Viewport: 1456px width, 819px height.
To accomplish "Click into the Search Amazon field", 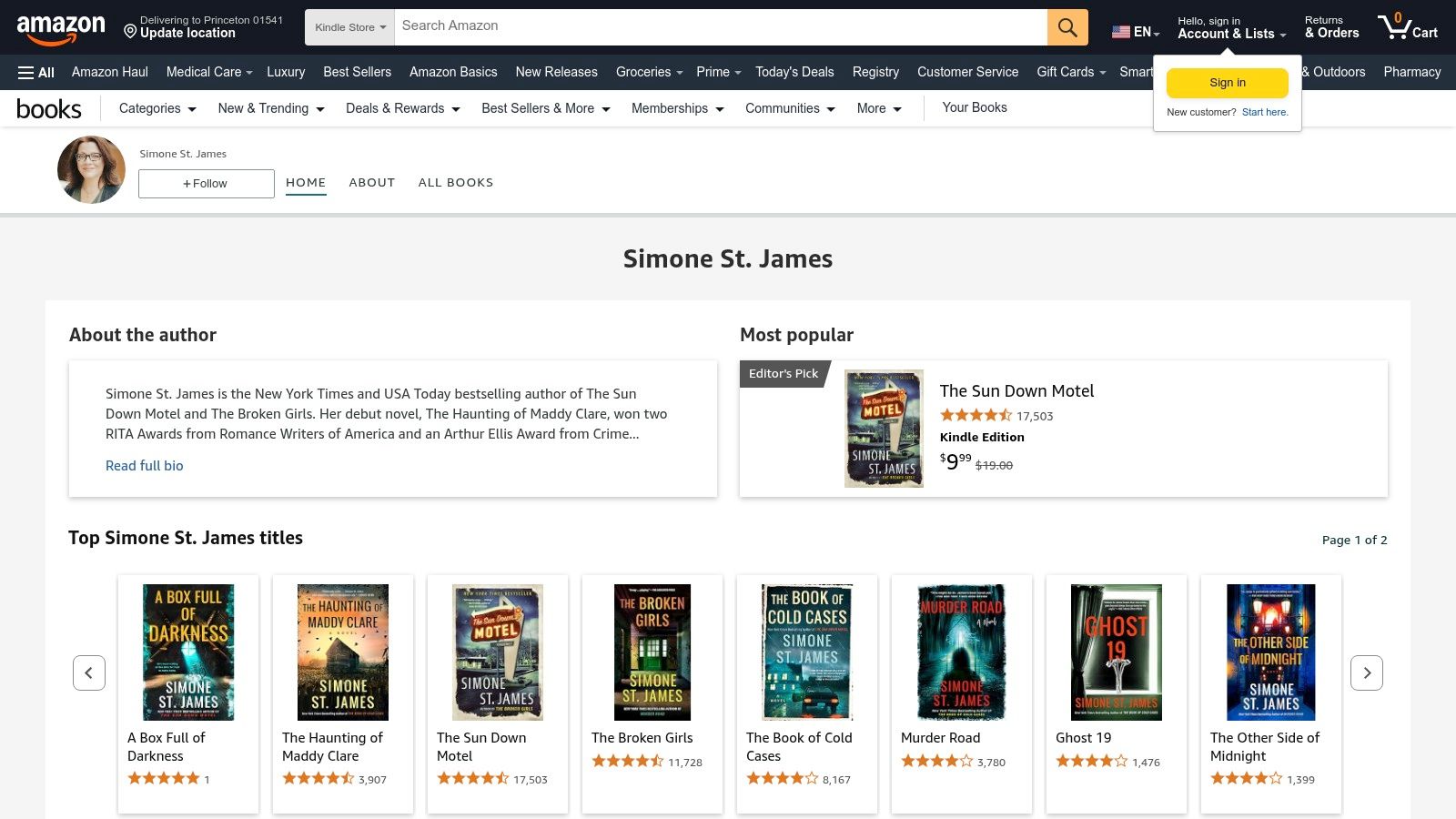I will (721, 27).
